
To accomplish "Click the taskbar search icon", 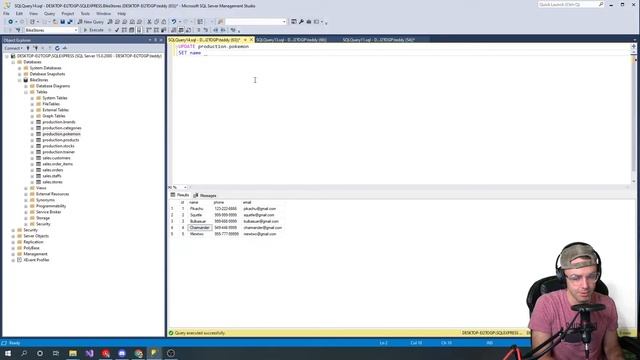I will 24,353.
